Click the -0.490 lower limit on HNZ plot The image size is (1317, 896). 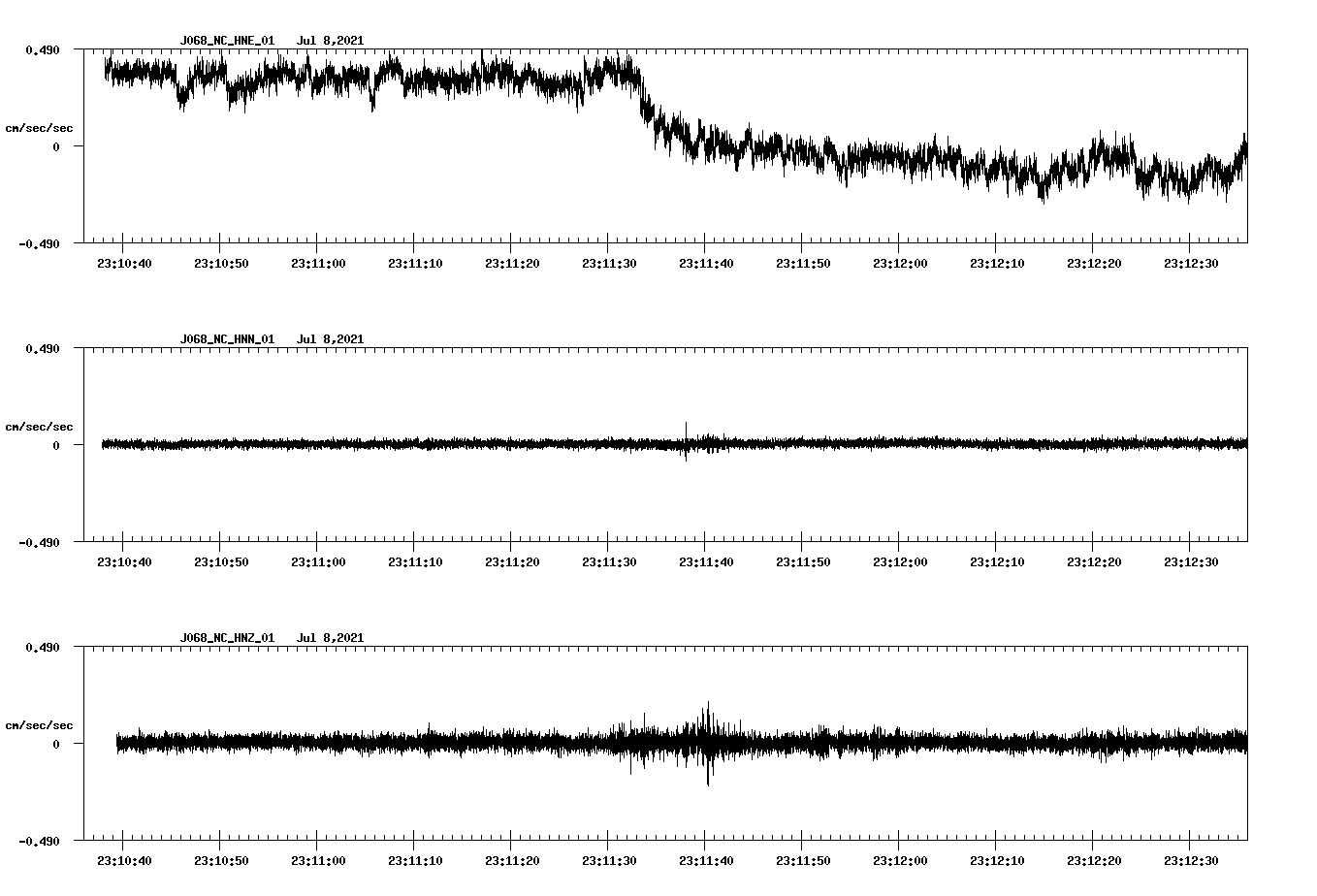pos(40,841)
